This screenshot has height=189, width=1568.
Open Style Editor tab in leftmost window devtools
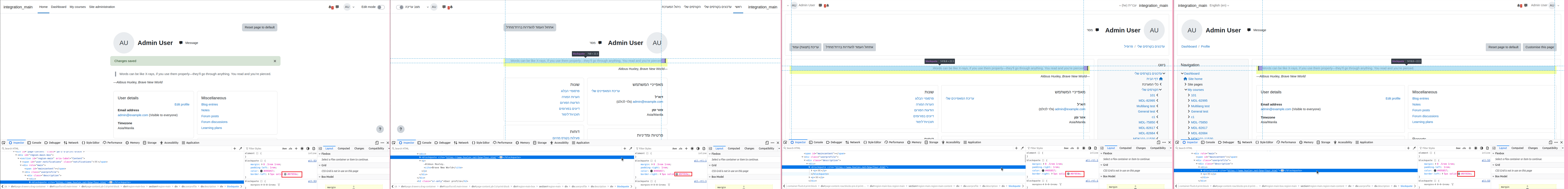tap(91, 143)
